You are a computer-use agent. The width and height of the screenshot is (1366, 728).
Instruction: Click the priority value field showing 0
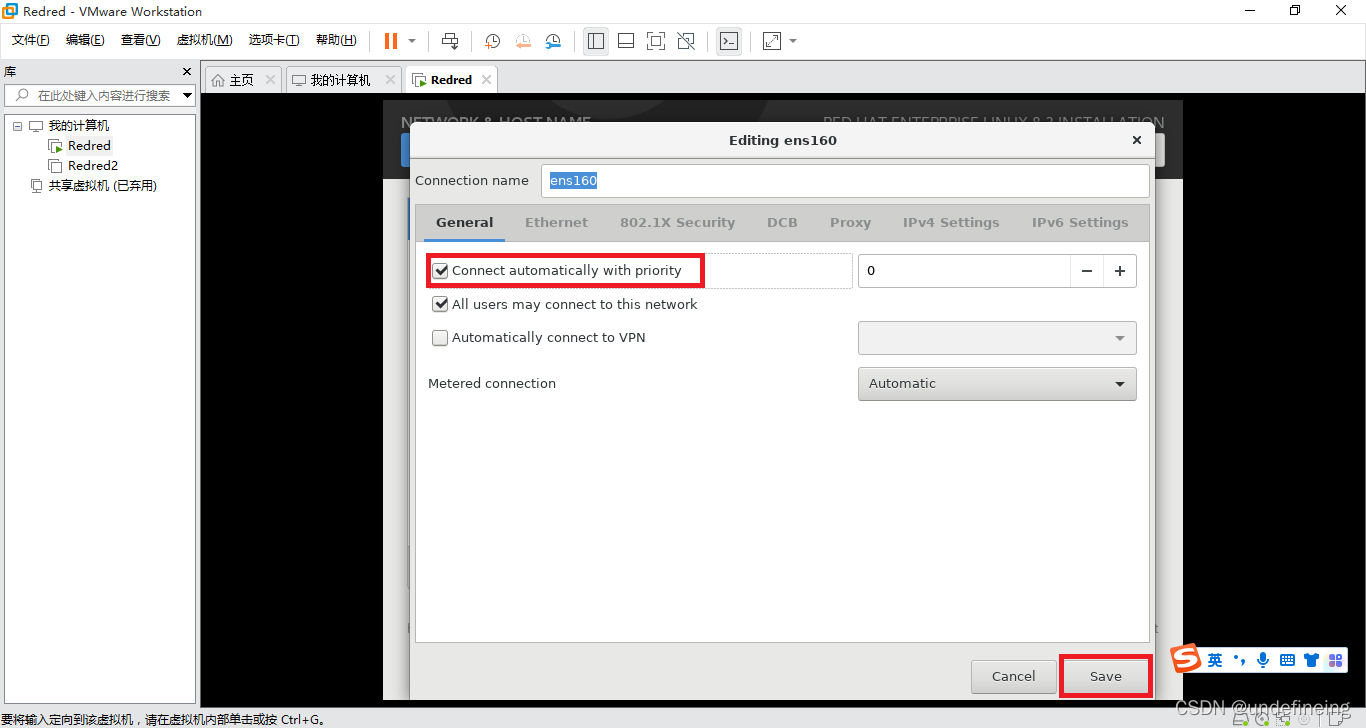[964, 271]
